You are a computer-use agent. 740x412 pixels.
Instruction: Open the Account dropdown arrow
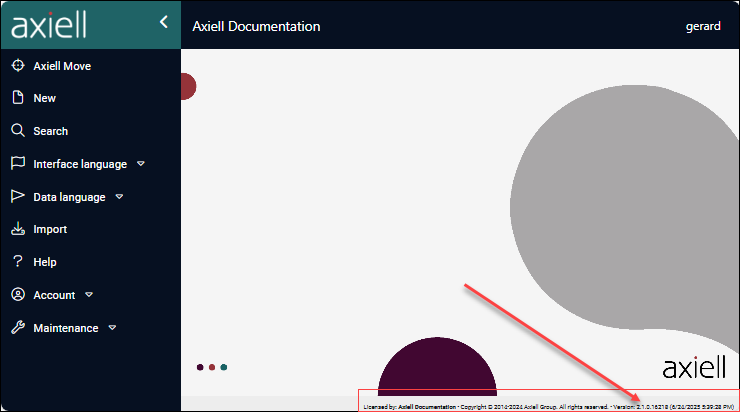(89, 295)
